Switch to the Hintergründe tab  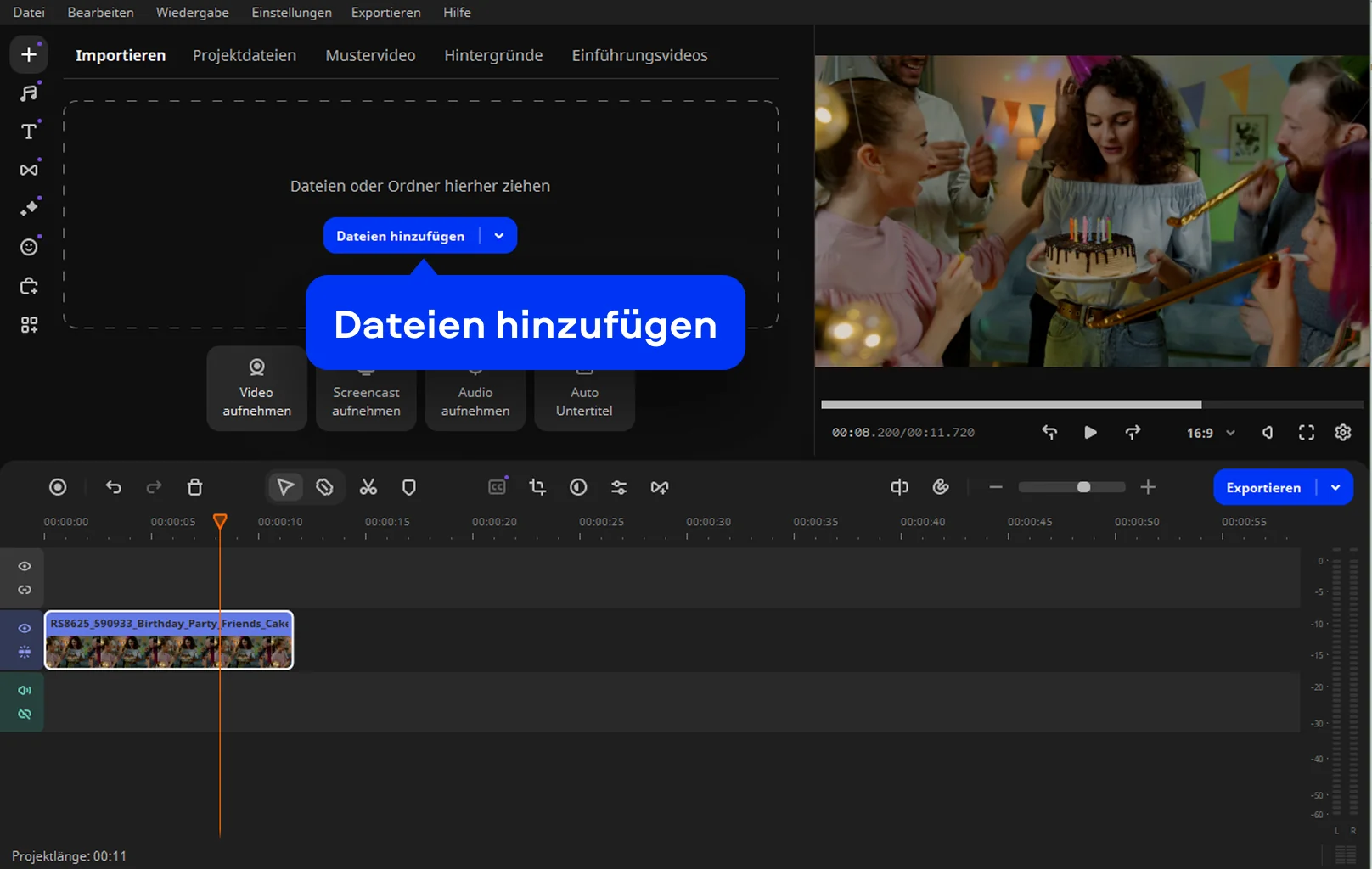(493, 55)
